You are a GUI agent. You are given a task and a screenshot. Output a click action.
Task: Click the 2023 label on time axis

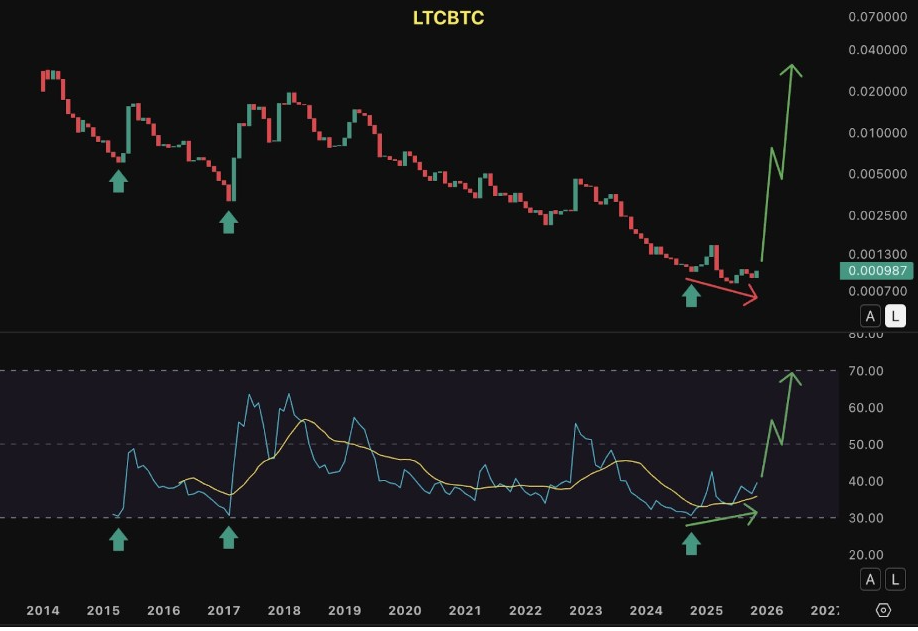tap(585, 611)
